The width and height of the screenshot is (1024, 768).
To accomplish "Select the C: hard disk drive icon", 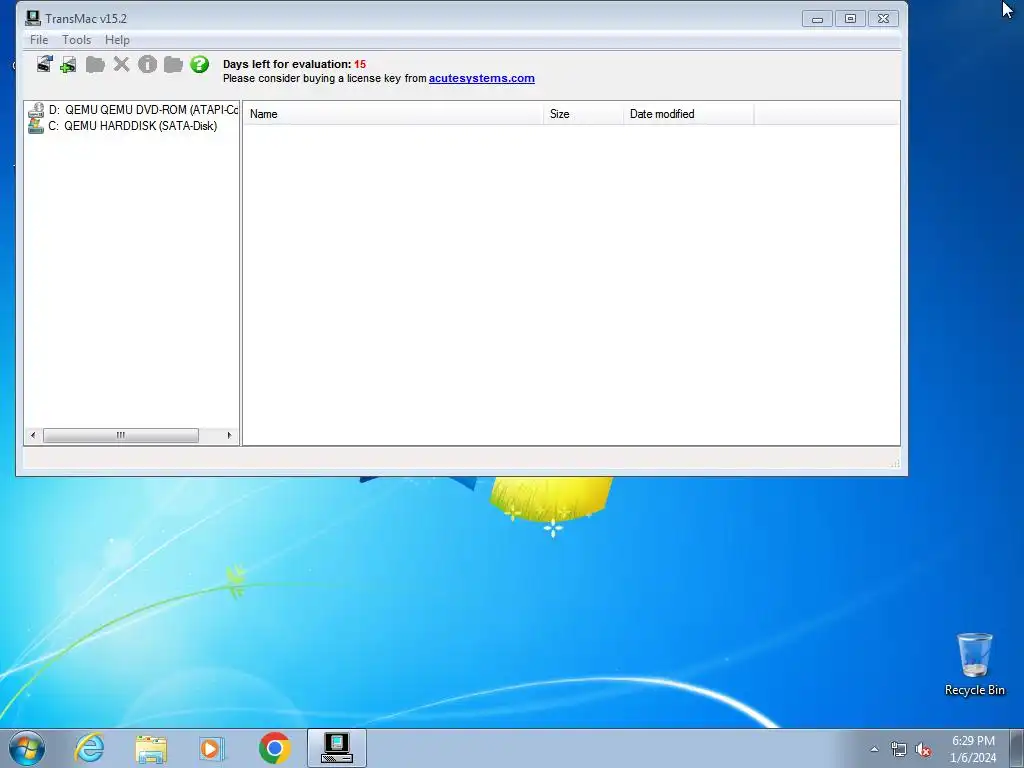I will [x=36, y=126].
